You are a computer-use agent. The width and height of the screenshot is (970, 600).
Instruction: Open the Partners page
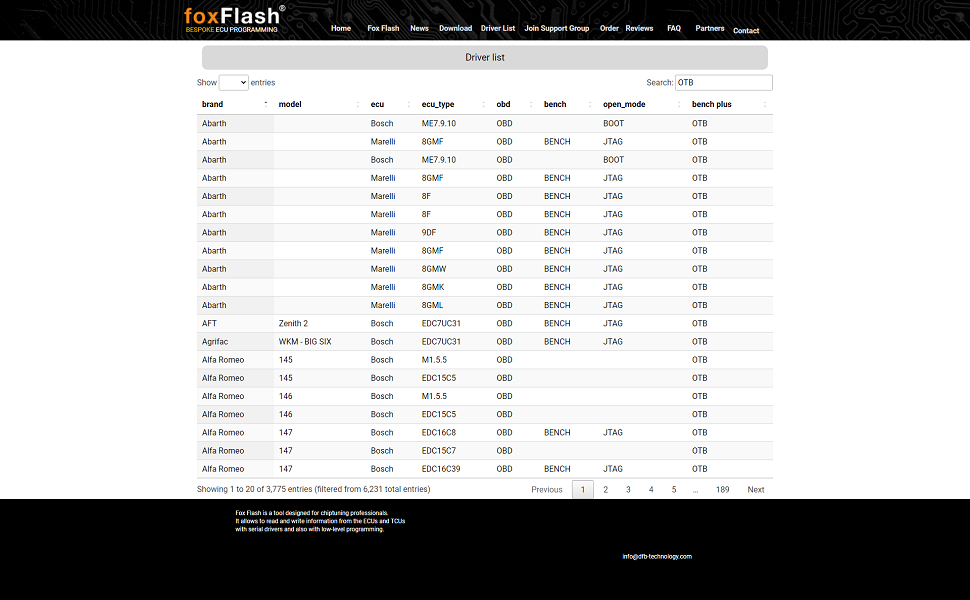(x=710, y=28)
